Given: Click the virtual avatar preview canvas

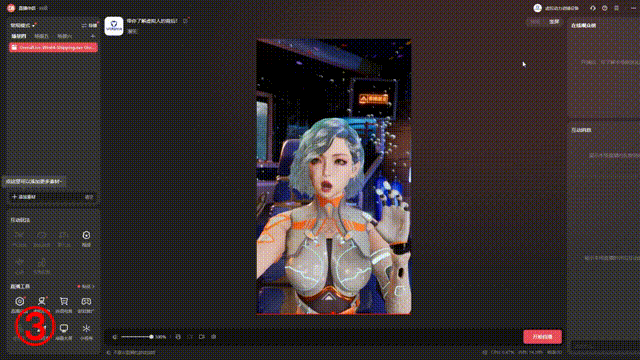Looking at the screenshot, I should (333, 176).
